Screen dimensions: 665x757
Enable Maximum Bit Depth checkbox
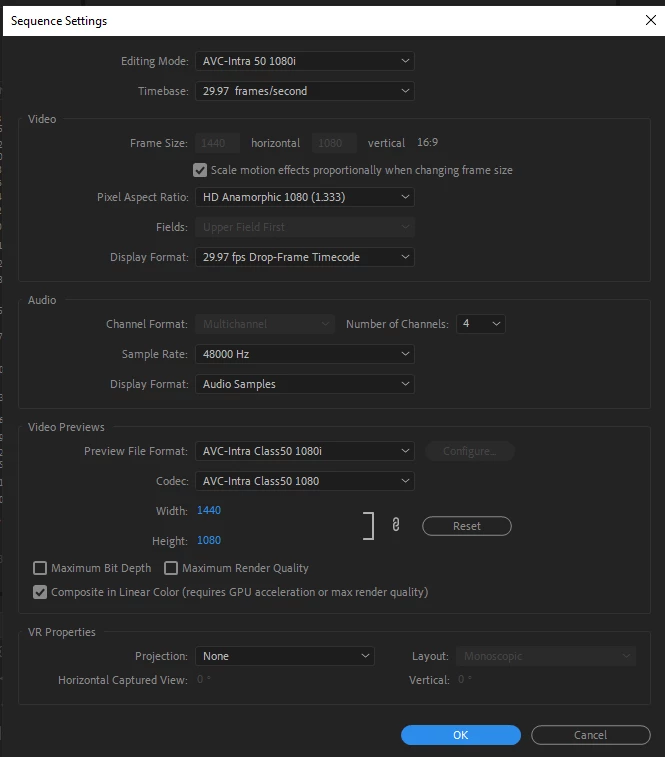40,568
